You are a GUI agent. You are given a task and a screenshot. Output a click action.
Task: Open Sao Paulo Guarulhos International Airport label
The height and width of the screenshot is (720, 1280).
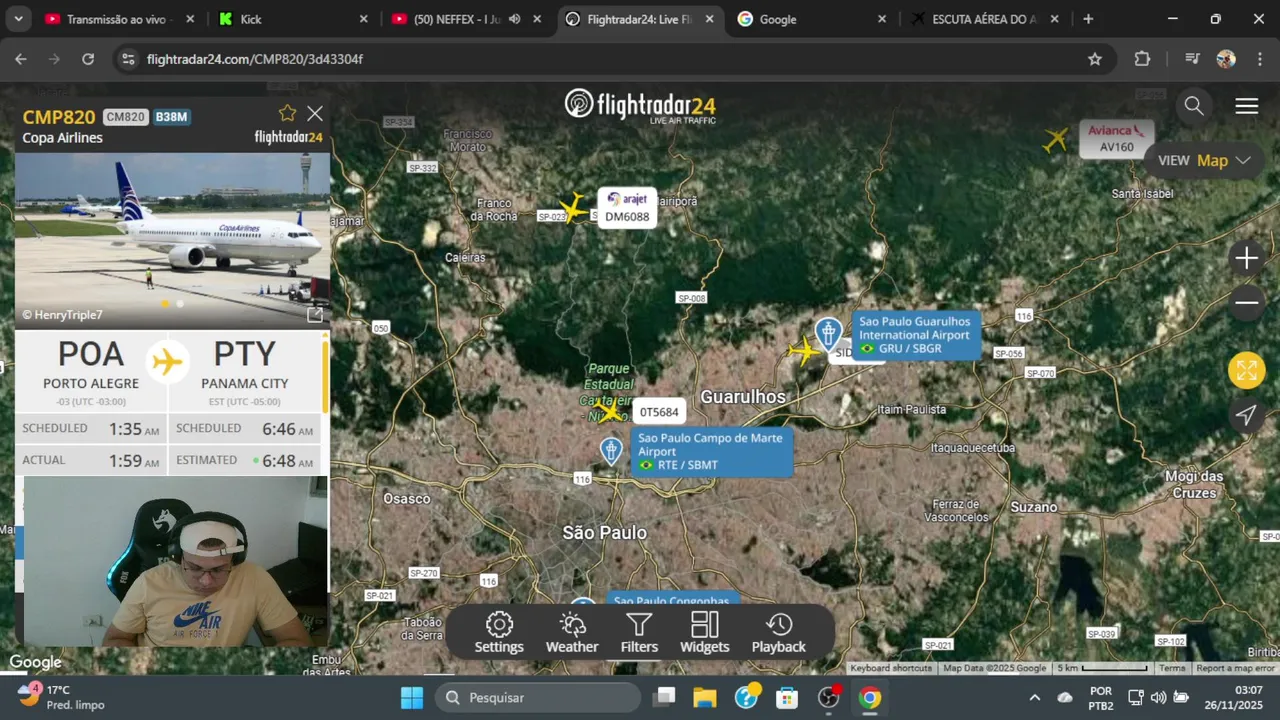[915, 335]
